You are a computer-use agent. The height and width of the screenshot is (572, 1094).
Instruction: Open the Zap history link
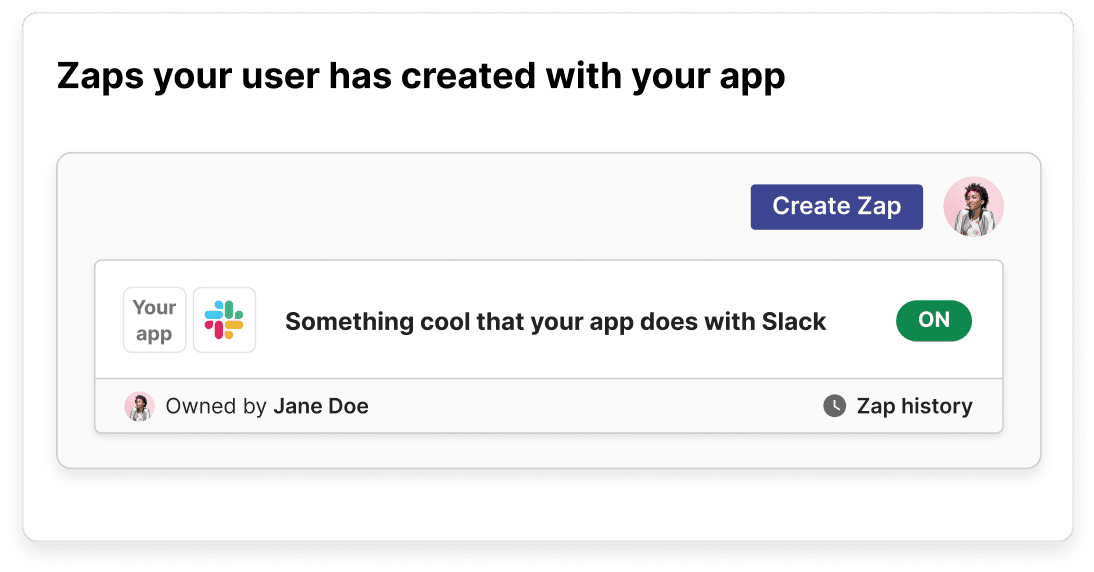coord(913,406)
